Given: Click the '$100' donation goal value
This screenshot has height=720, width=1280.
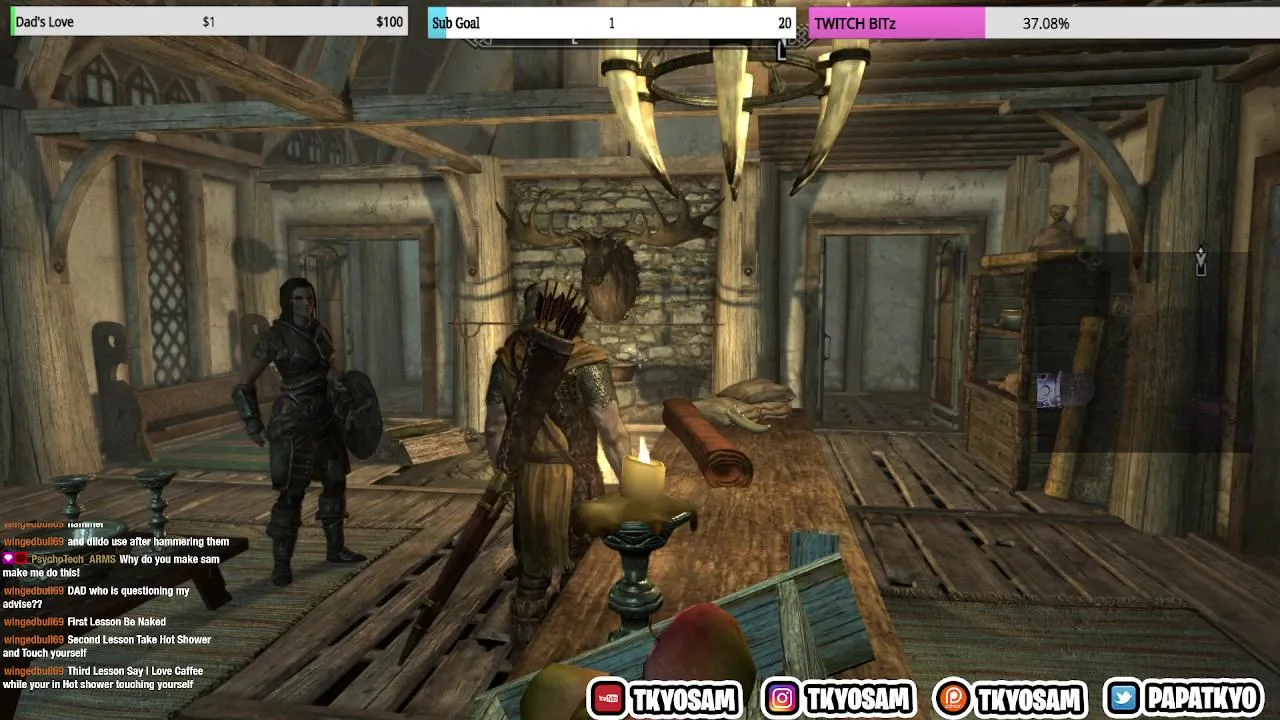Looking at the screenshot, I should point(390,22).
